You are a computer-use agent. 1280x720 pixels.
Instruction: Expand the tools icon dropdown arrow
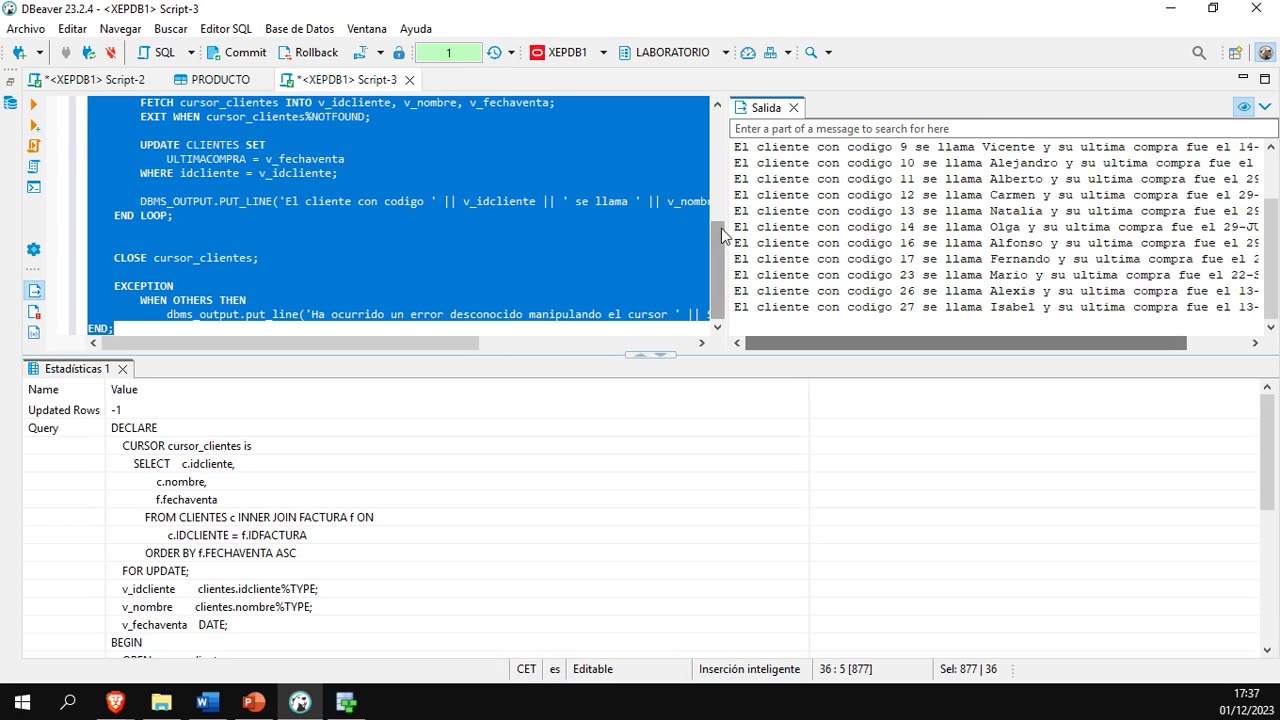788,53
